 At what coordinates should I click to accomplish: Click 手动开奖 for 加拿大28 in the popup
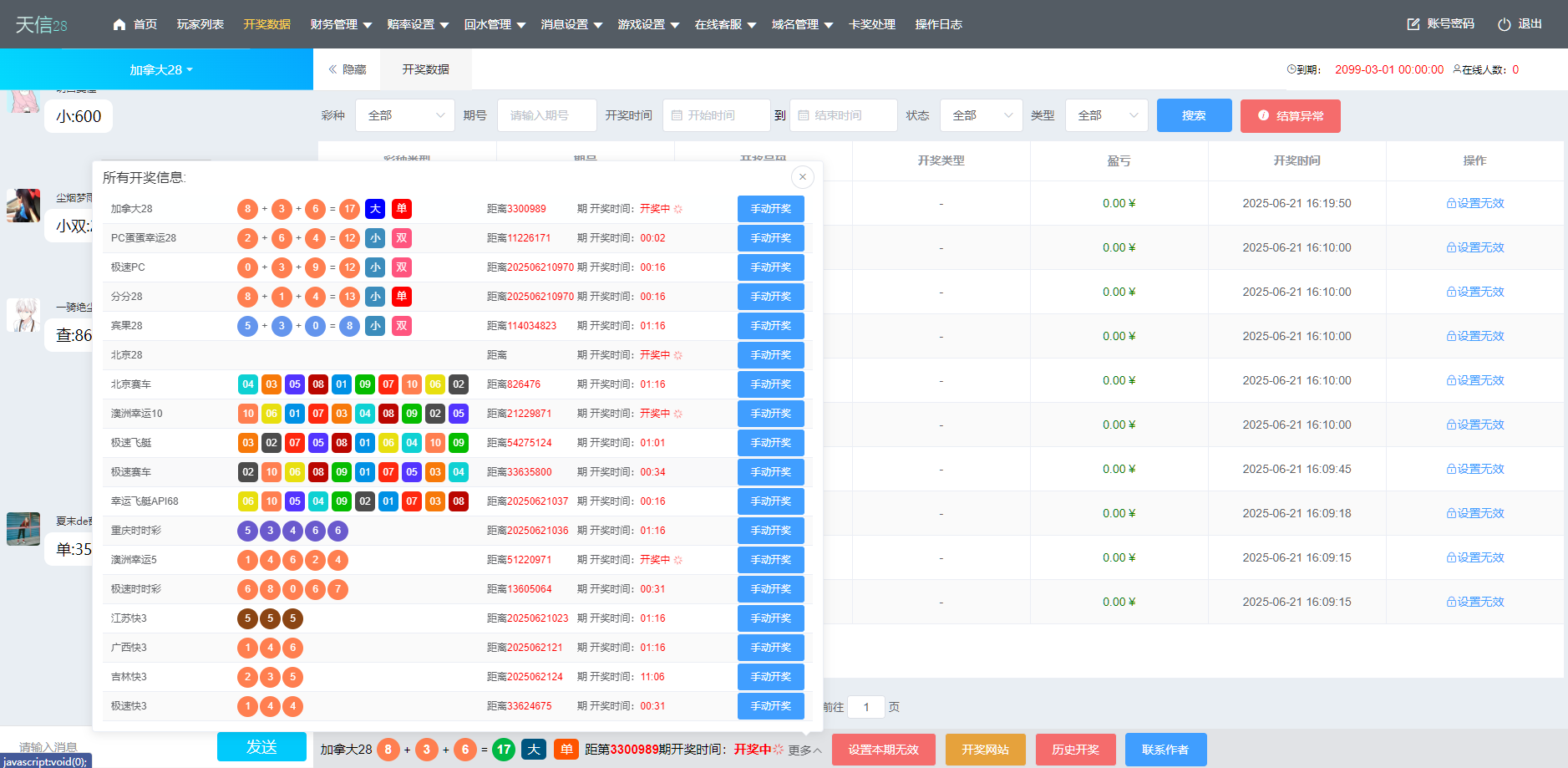pos(770,209)
